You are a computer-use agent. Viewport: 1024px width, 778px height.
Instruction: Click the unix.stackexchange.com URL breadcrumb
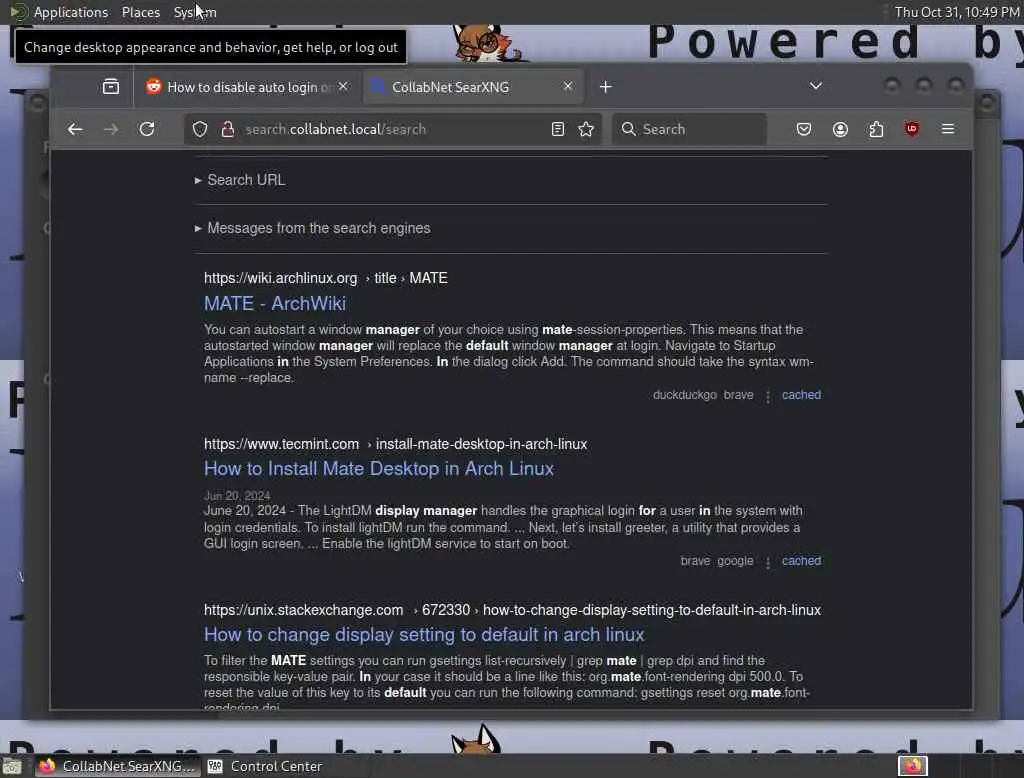tap(513, 610)
